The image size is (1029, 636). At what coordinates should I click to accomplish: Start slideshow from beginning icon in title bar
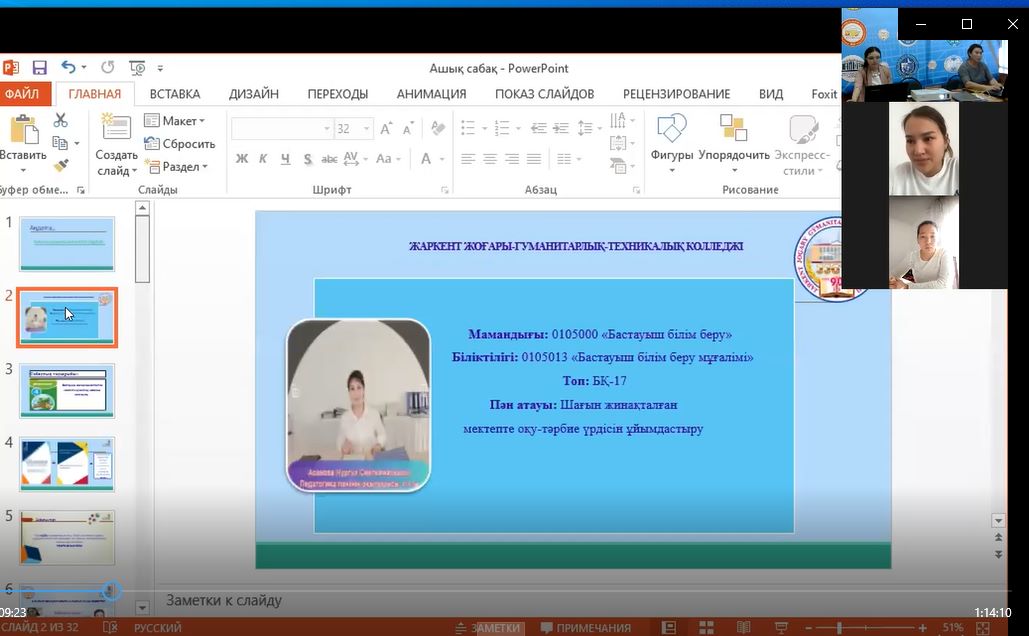point(137,68)
